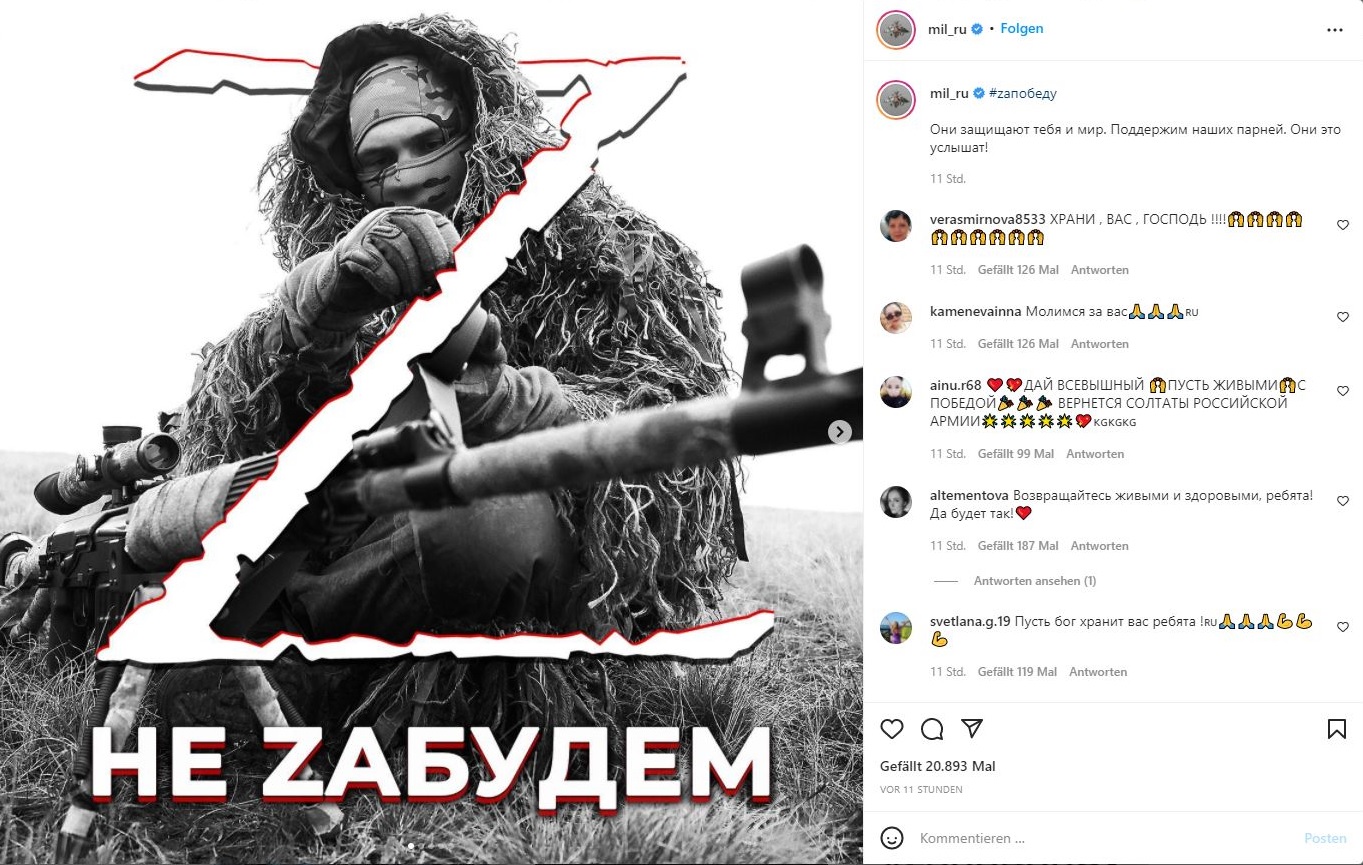View likes list Gefällt 20.893 Mal
Image resolution: width=1363 pixels, height=865 pixels.
coord(937,767)
